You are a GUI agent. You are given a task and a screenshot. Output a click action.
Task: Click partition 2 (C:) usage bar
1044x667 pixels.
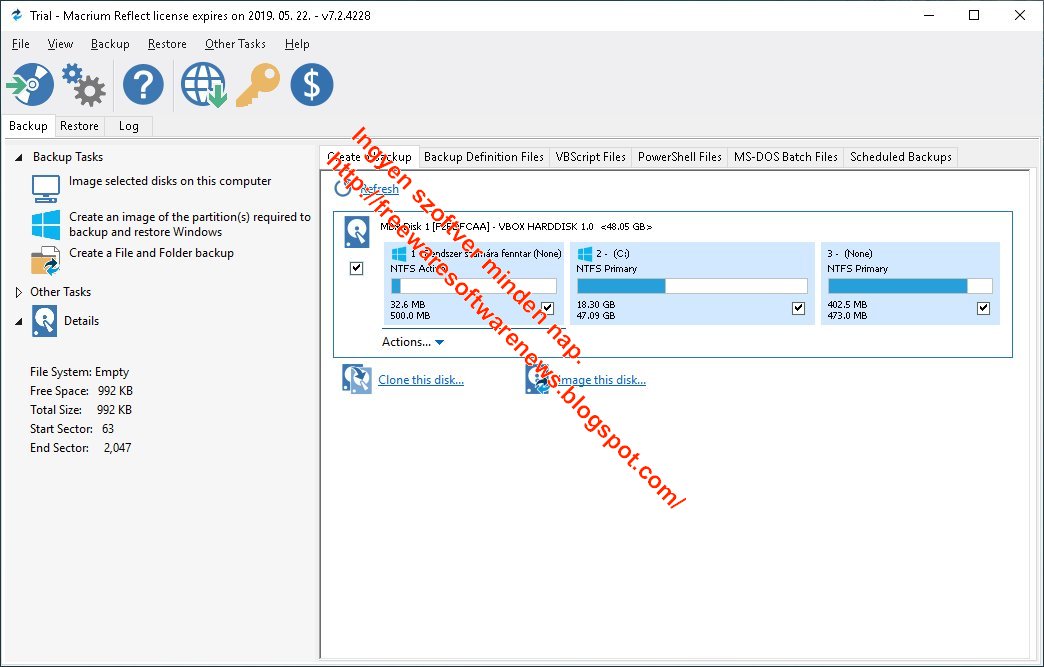[x=692, y=286]
